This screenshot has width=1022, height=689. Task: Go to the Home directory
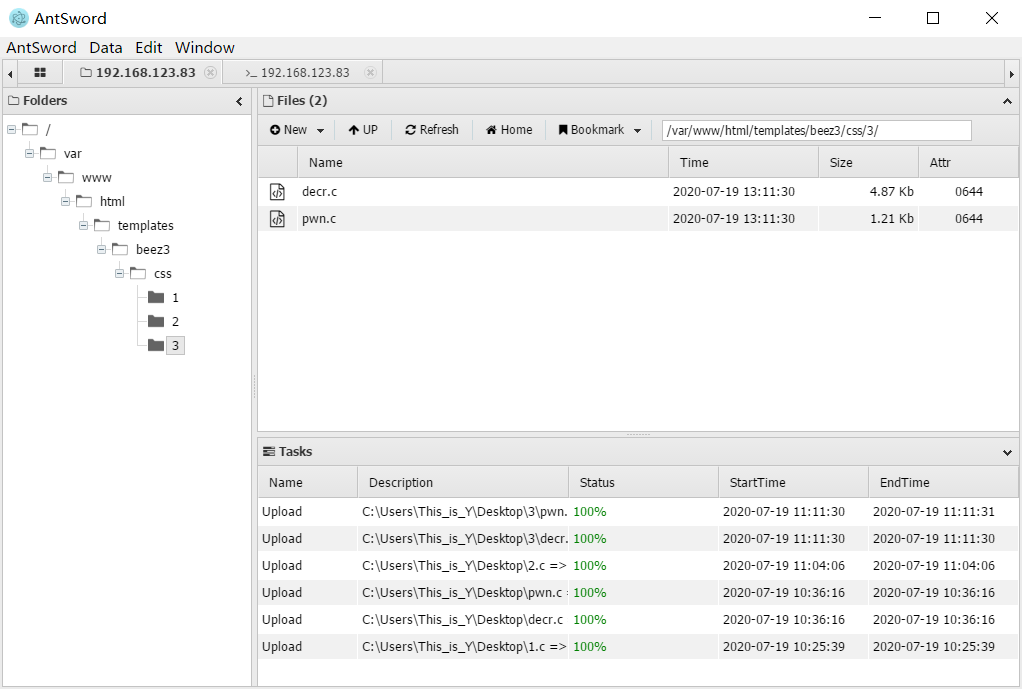click(x=508, y=130)
